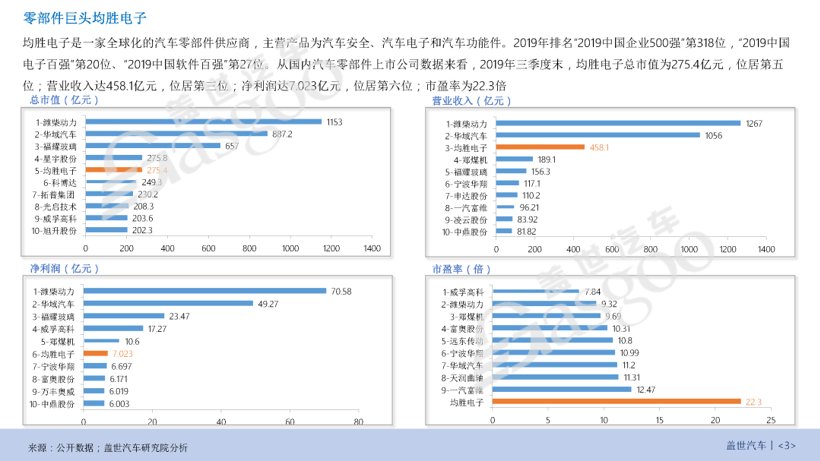Click the 6.171 value label
820x461 pixels.
click(x=118, y=379)
